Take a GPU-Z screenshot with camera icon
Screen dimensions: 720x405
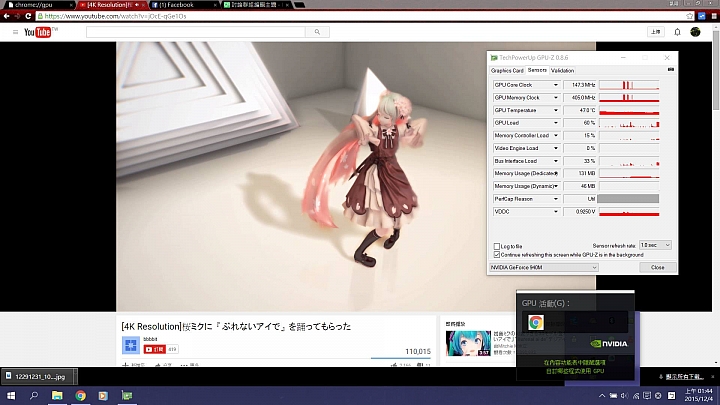pos(671,69)
